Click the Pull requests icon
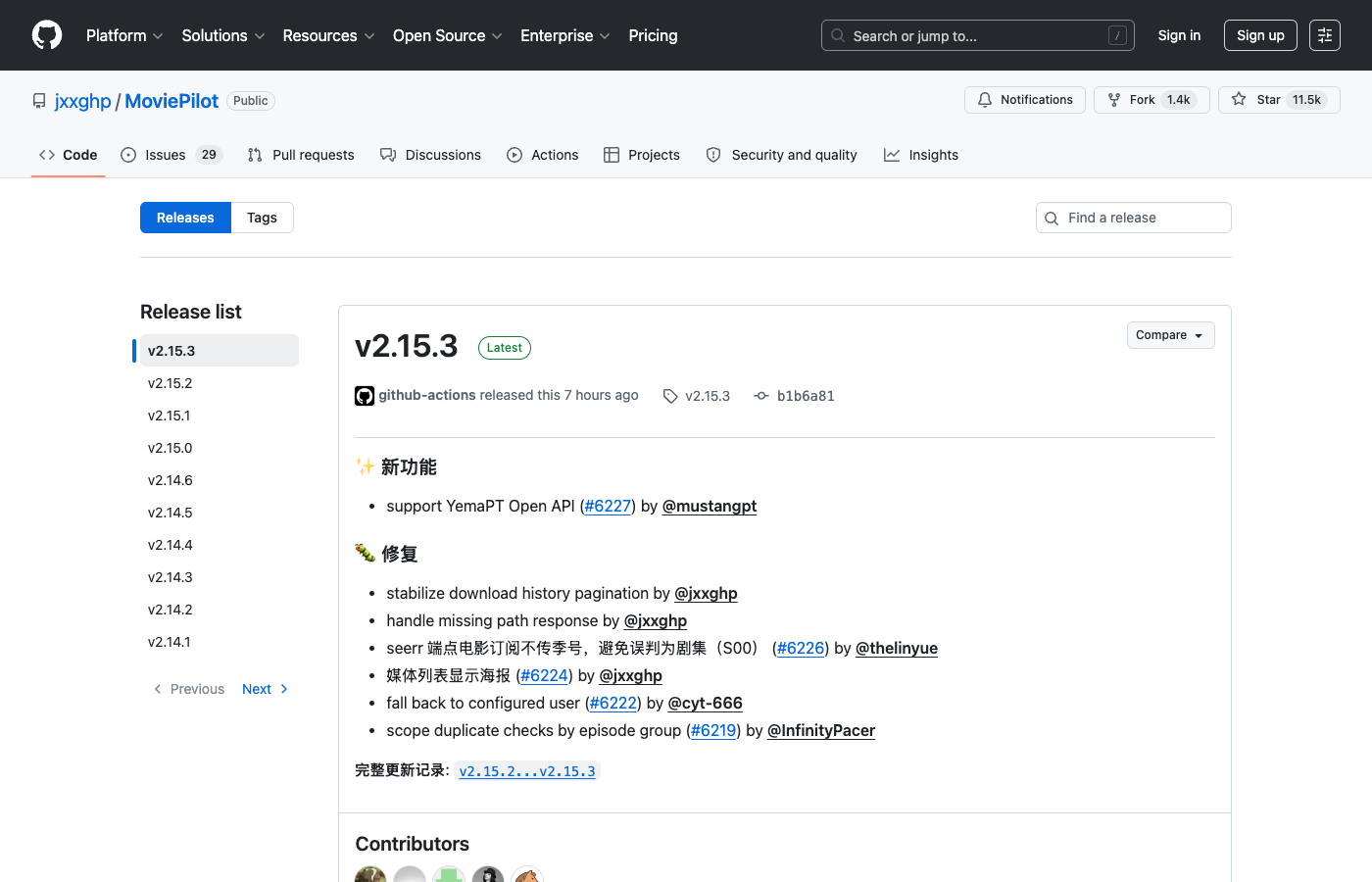The image size is (1372, 882). point(255,155)
